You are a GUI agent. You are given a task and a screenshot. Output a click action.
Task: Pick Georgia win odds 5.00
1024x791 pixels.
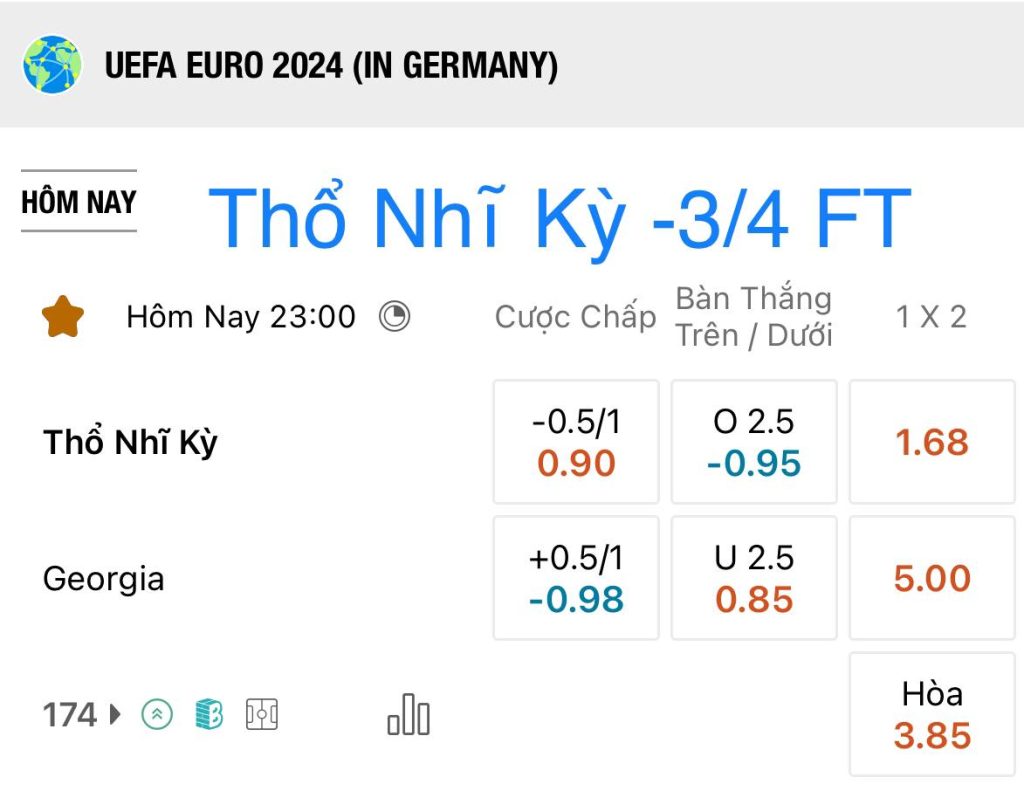[932, 578]
